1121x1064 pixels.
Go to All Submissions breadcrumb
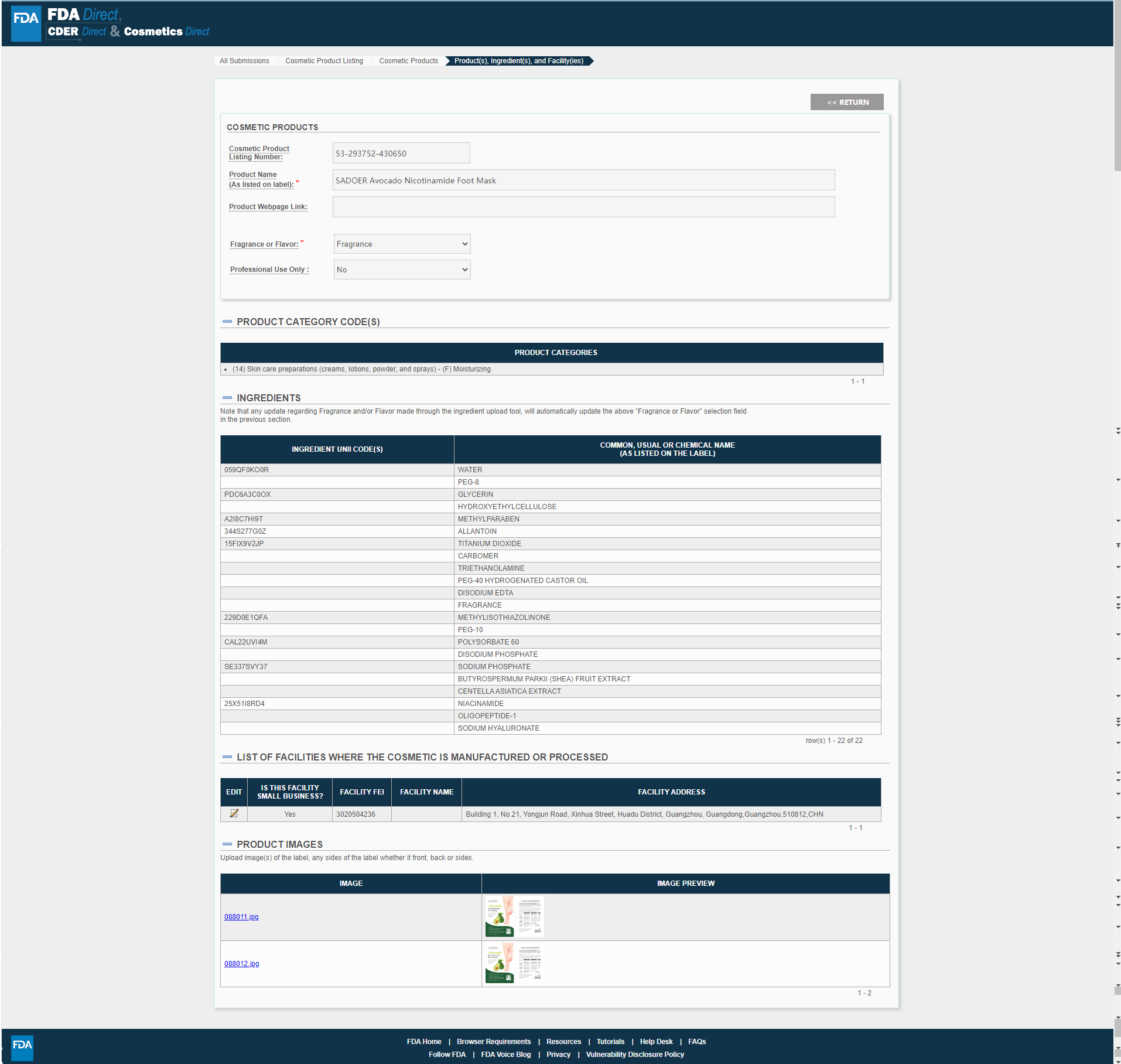244,61
